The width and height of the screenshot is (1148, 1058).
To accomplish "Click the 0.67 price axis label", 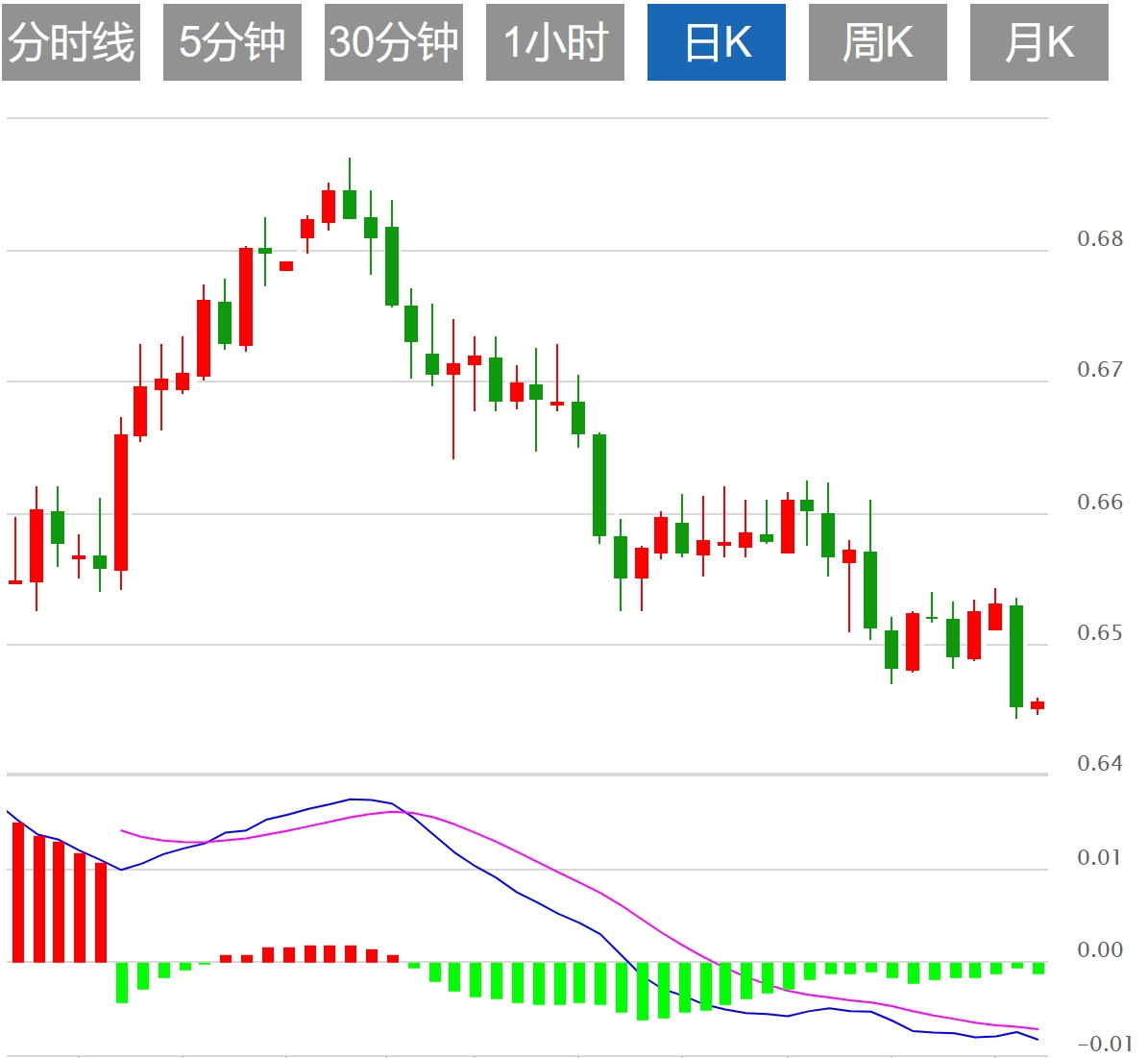I will tap(1100, 370).
